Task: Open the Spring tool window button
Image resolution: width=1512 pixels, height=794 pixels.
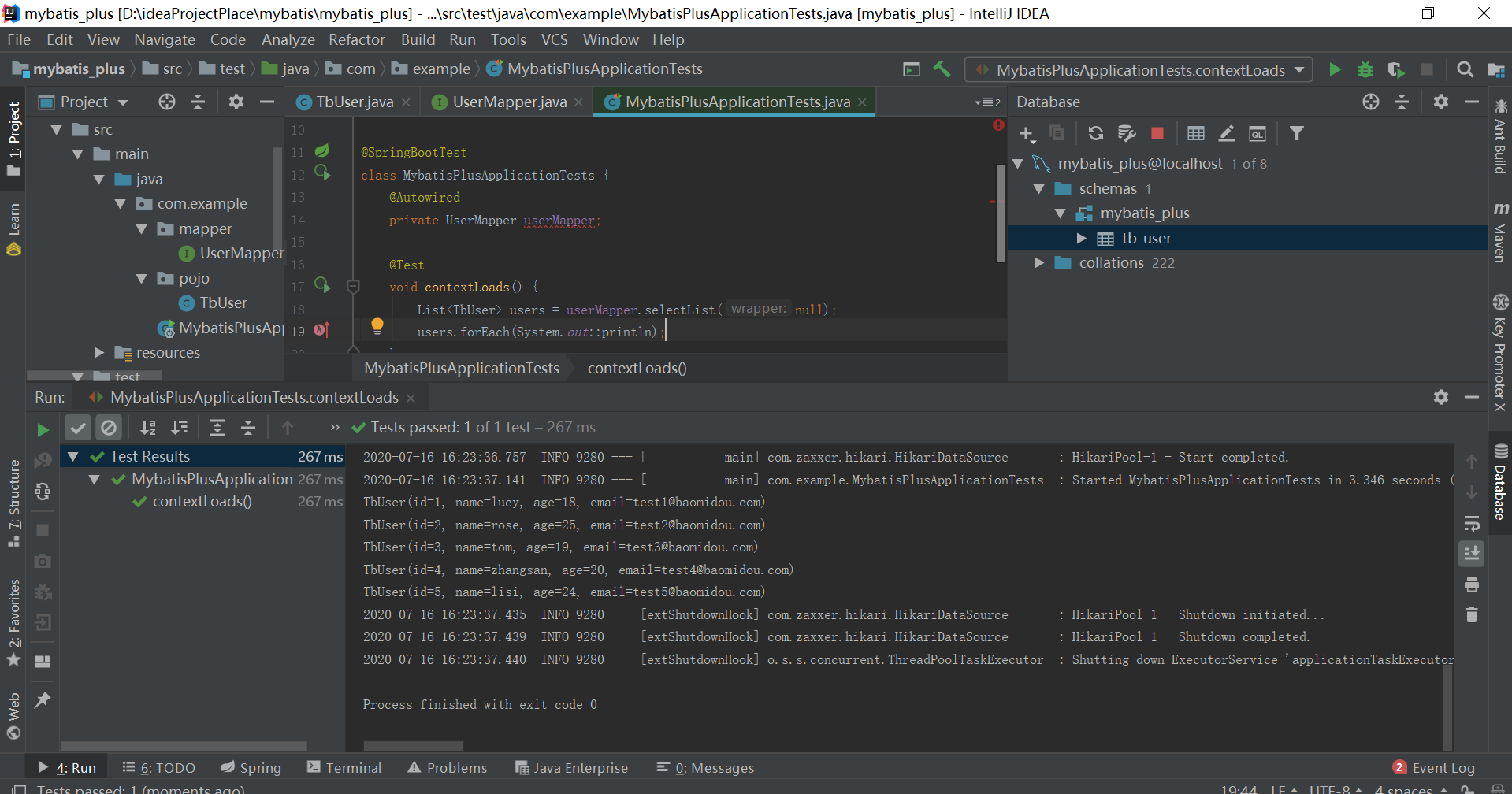Action: [251, 768]
